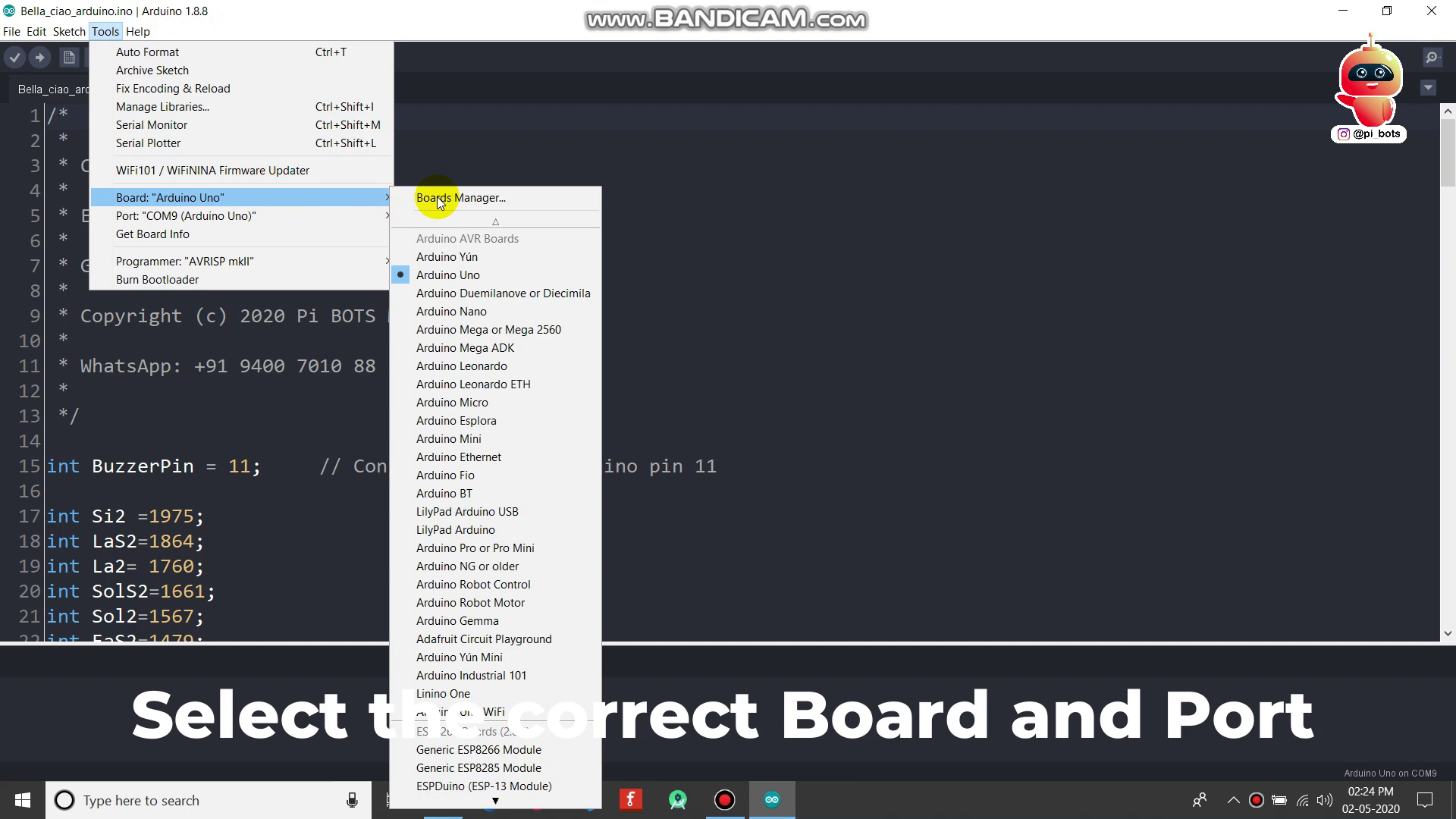Viewport: 1456px width, 819px height.
Task: Open the Help menu
Action: point(138,32)
